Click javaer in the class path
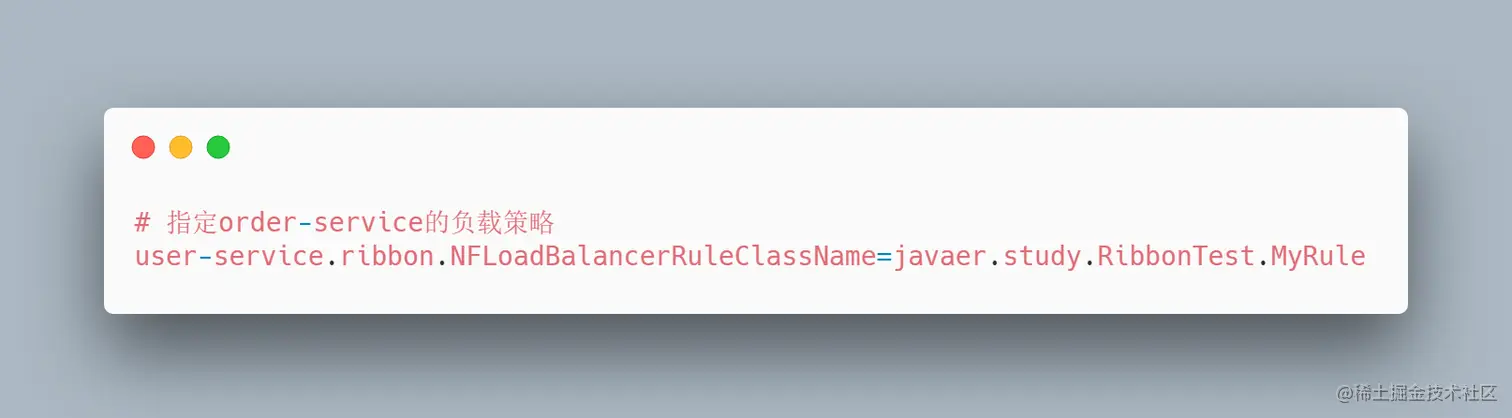1512x418 pixels. [x=940, y=257]
